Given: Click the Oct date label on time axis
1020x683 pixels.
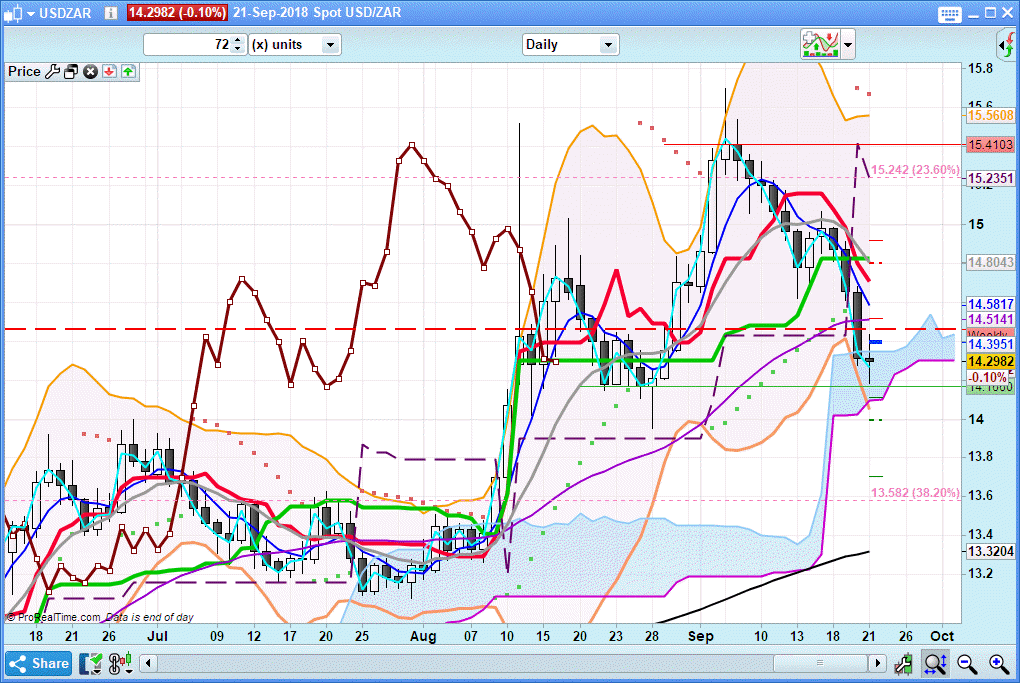Looking at the screenshot, I should (942, 636).
